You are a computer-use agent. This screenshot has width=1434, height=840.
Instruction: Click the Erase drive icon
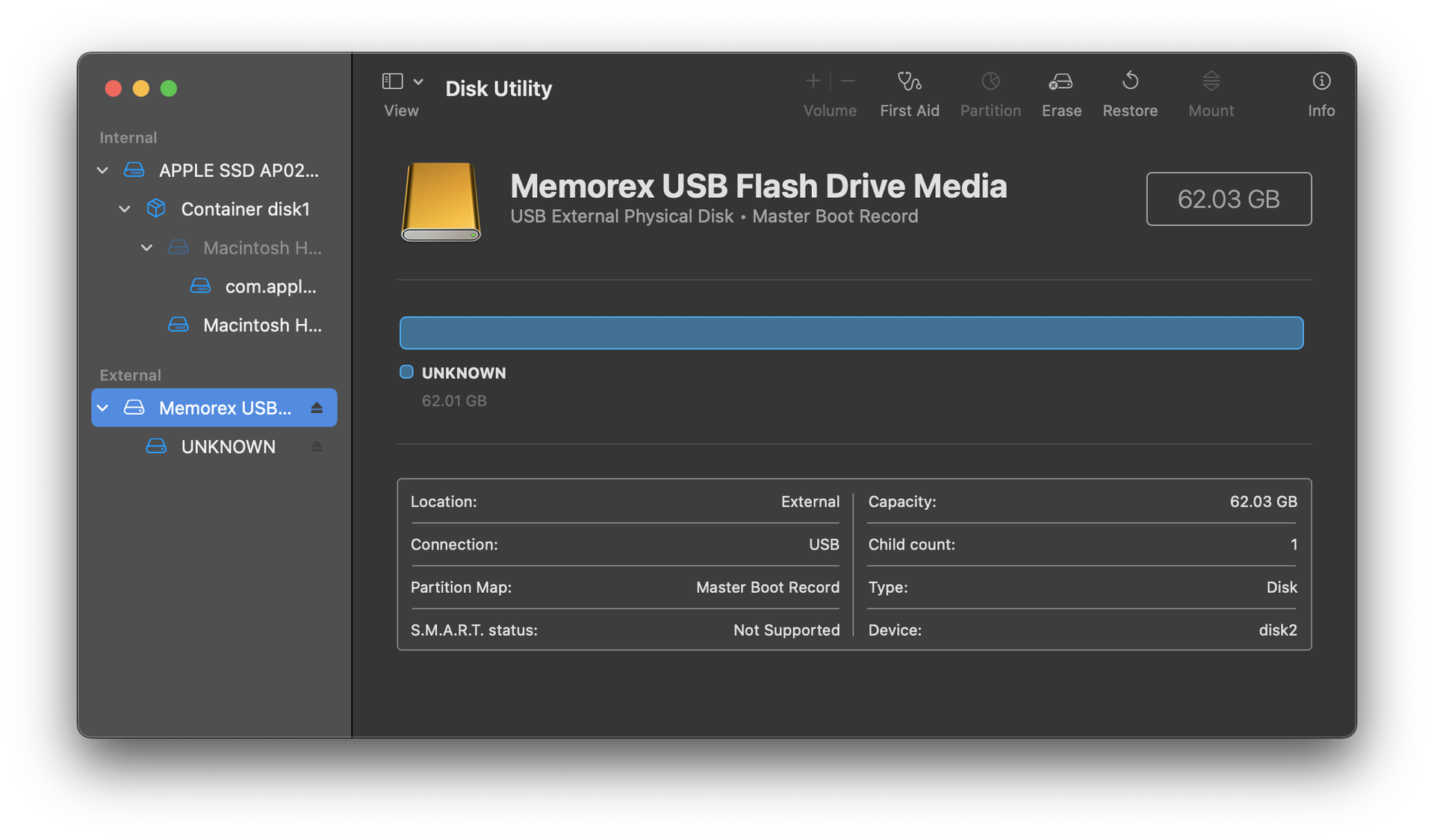pos(1061,81)
